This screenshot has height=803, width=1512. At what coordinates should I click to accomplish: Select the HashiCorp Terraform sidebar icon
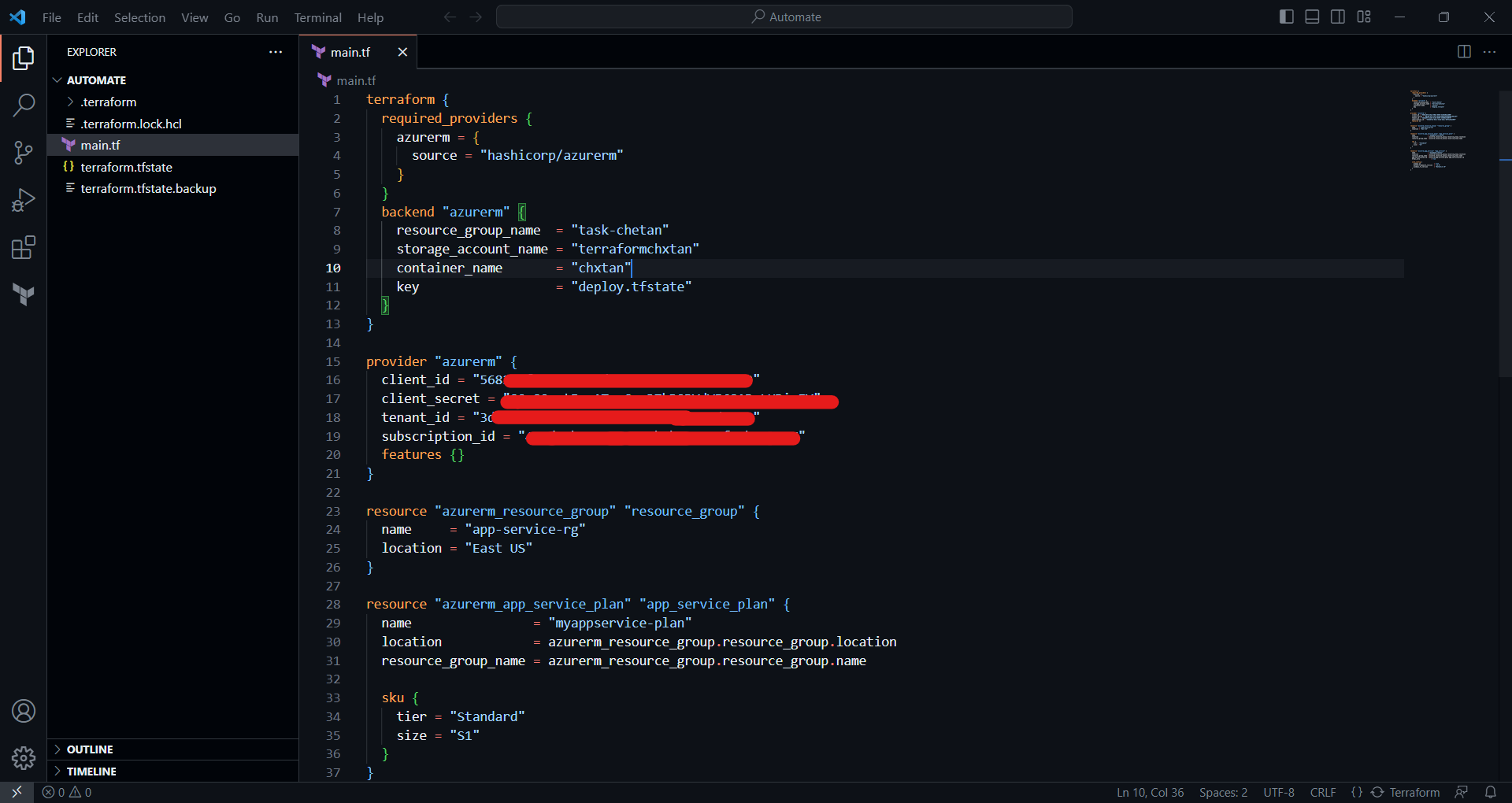click(24, 294)
